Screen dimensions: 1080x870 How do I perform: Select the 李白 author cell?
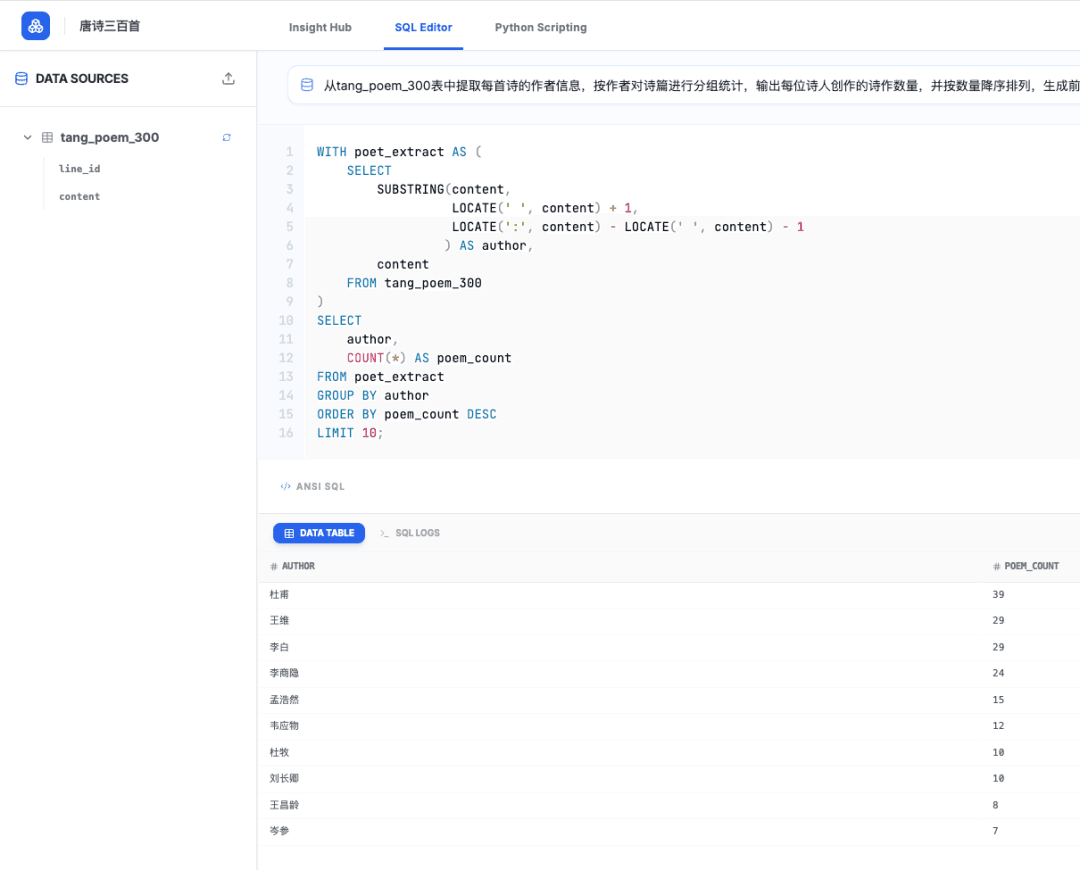point(280,648)
